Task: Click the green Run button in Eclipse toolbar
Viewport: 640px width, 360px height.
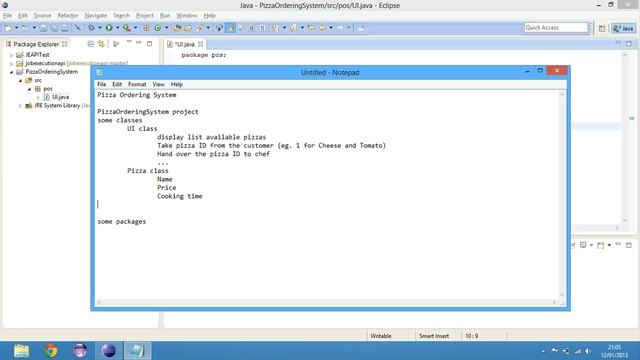Action: pos(109,28)
